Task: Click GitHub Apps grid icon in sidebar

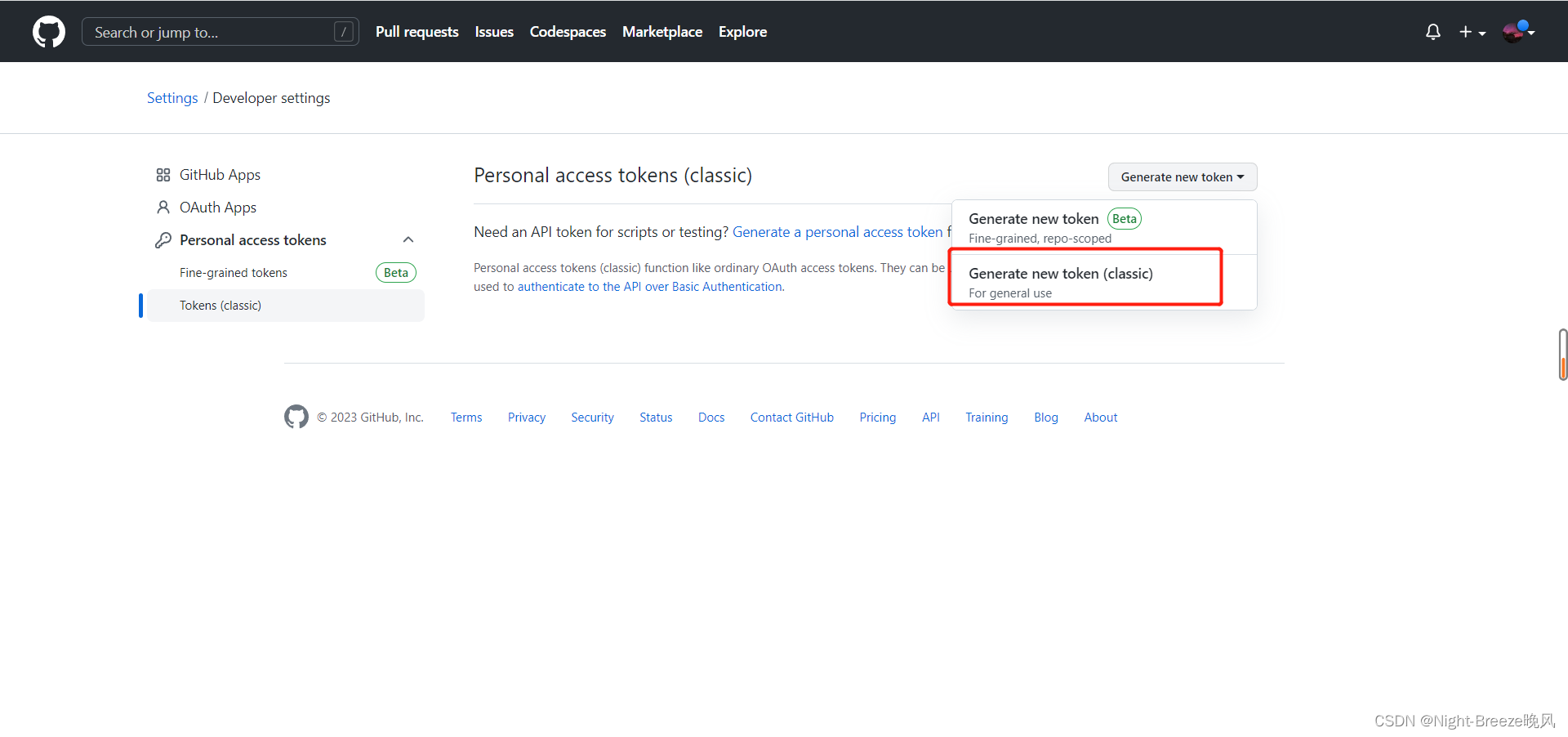Action: [x=163, y=175]
